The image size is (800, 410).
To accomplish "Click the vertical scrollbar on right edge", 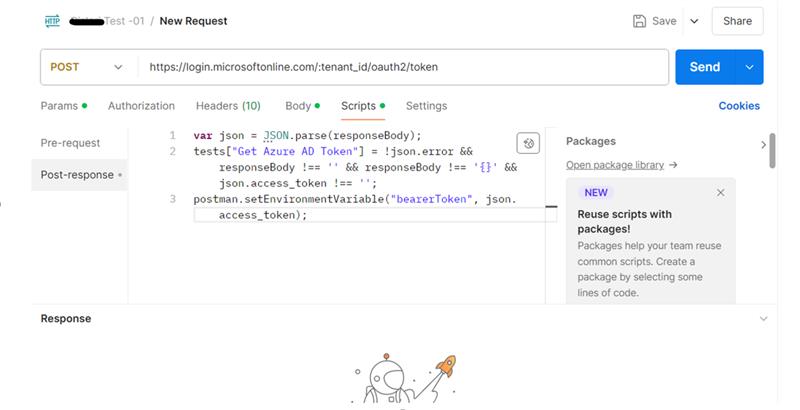I will (x=772, y=151).
